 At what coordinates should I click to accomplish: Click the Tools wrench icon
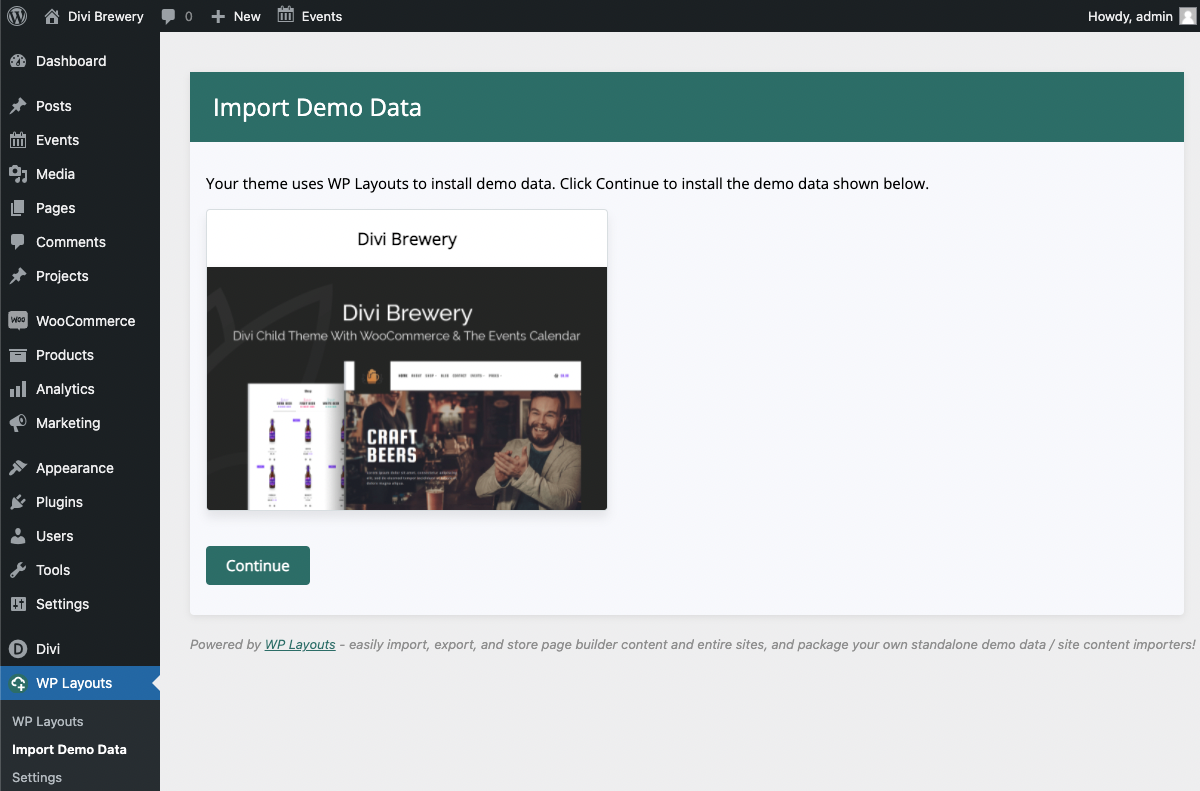tap(18, 570)
